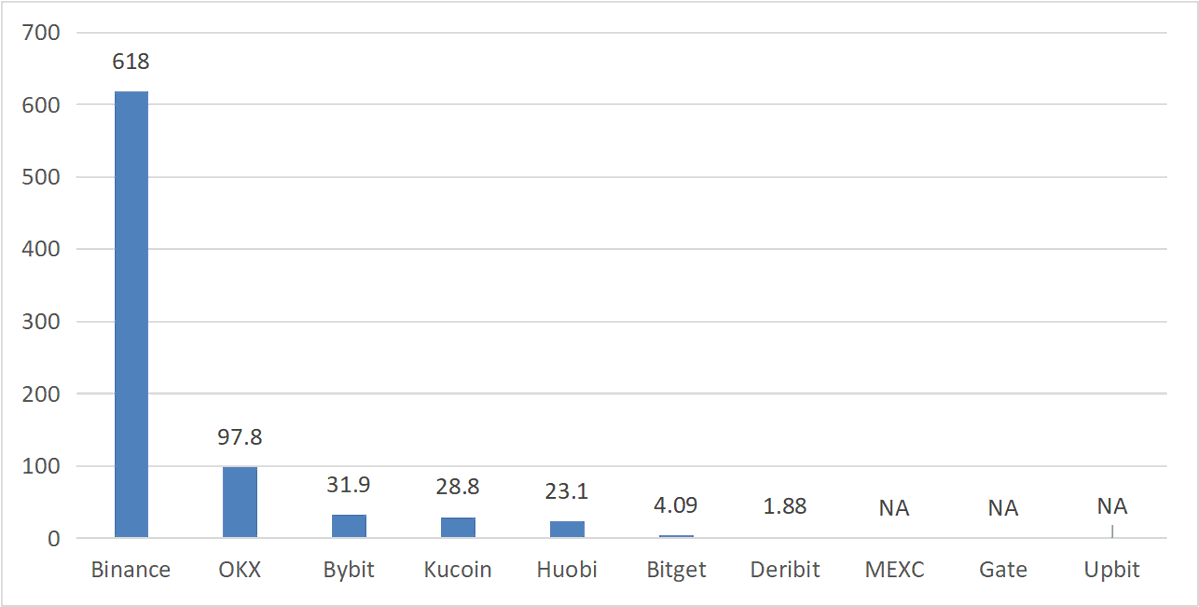Click the Binance axis category label
Viewport: 1199px width, 607px height.
click(x=131, y=570)
